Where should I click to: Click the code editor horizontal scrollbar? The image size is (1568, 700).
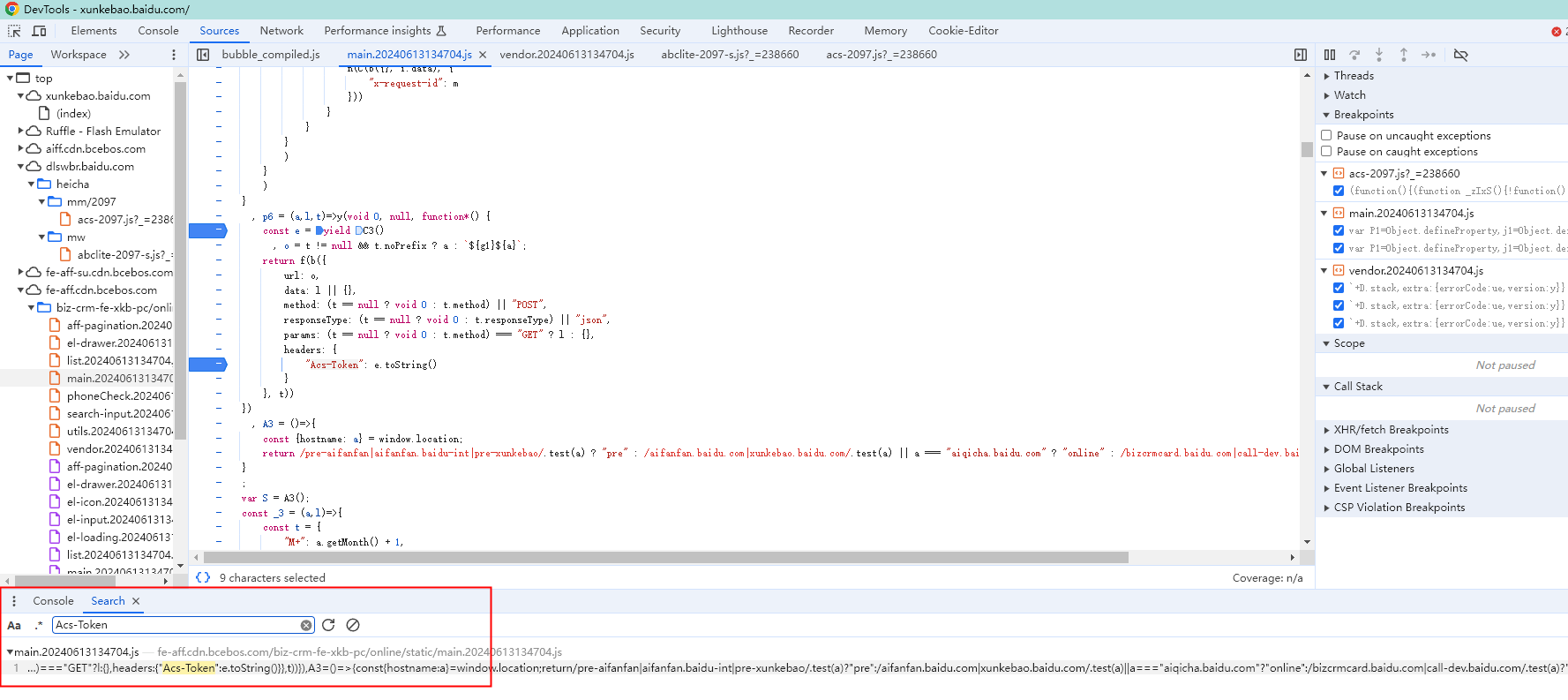tap(666, 558)
